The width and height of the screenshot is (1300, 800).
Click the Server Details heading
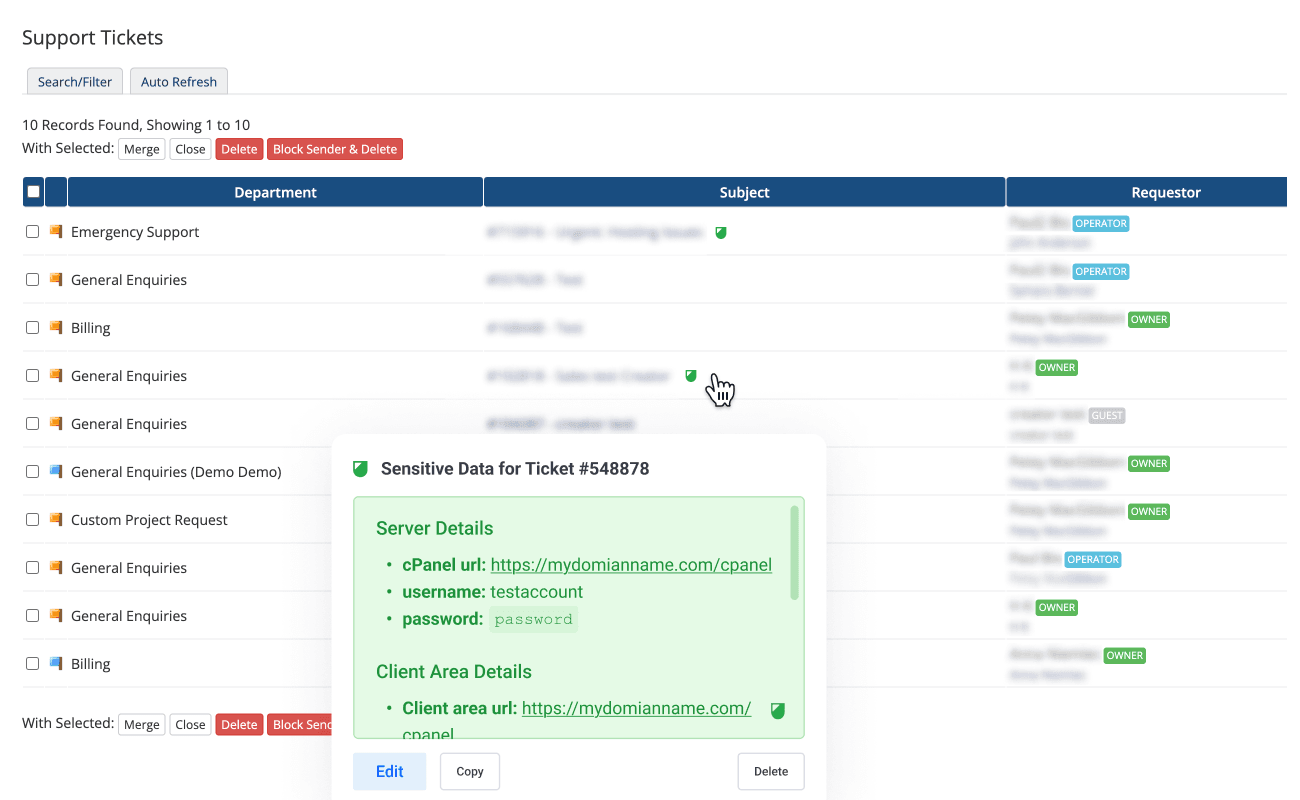pos(435,528)
